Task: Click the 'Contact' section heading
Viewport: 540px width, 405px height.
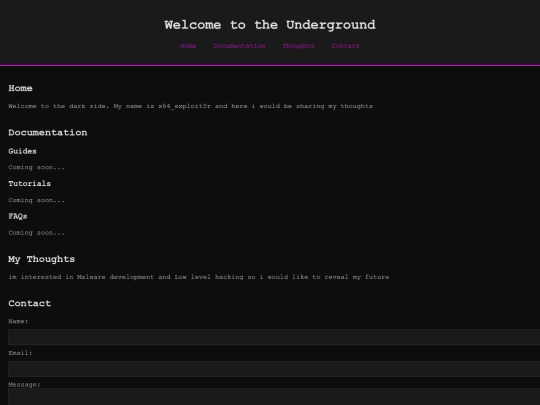Action: point(30,303)
